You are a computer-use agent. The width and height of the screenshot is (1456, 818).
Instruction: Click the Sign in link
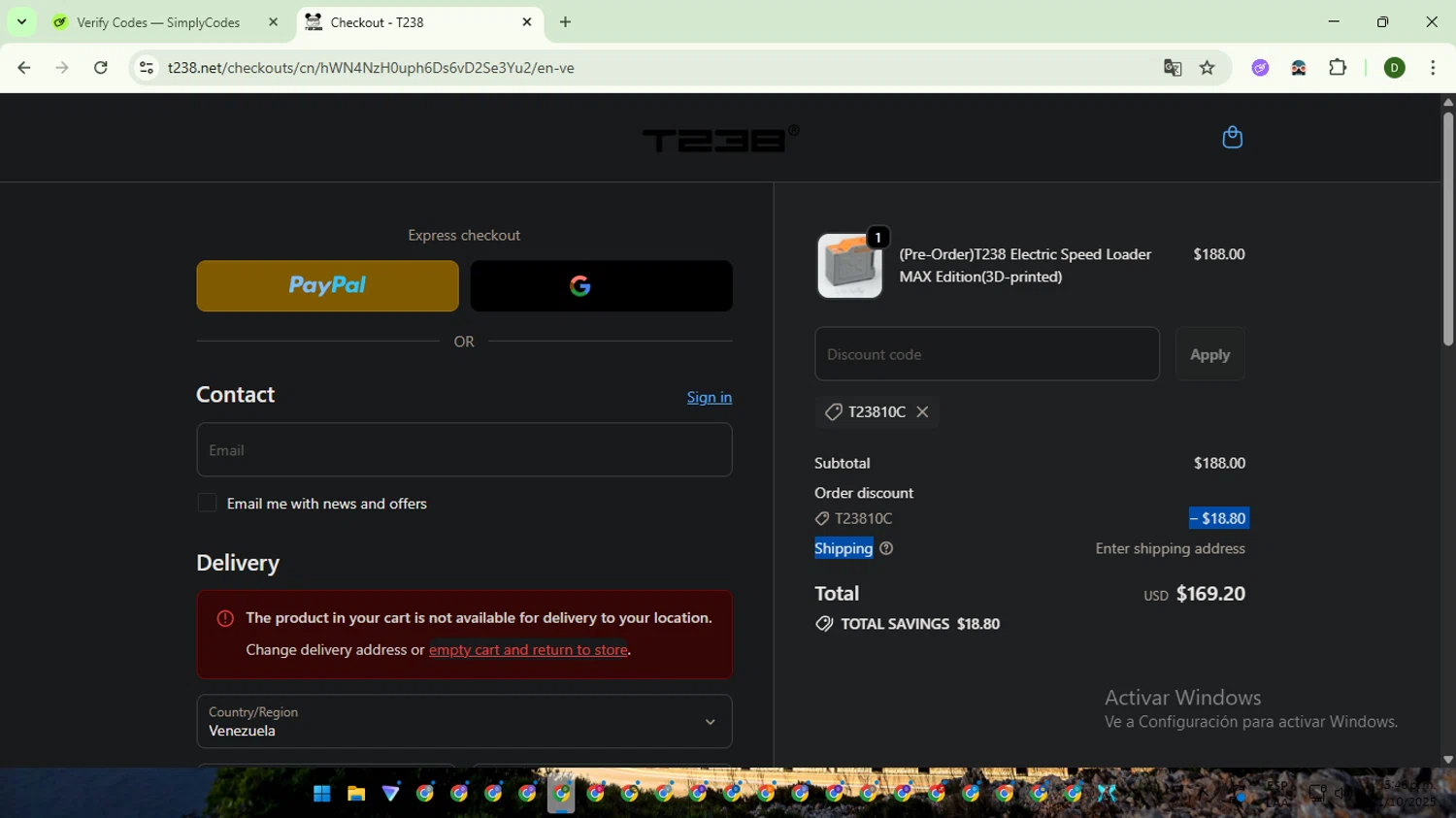tap(710, 397)
